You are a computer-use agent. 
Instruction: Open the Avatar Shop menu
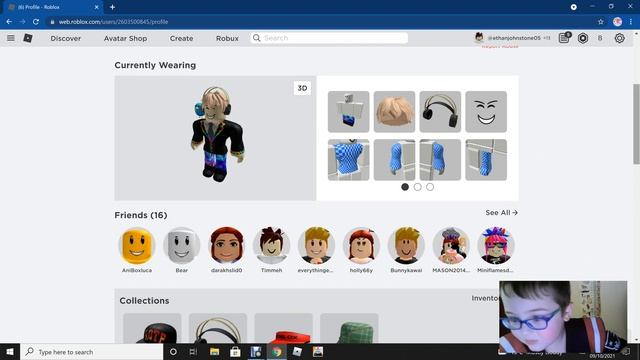(x=125, y=38)
